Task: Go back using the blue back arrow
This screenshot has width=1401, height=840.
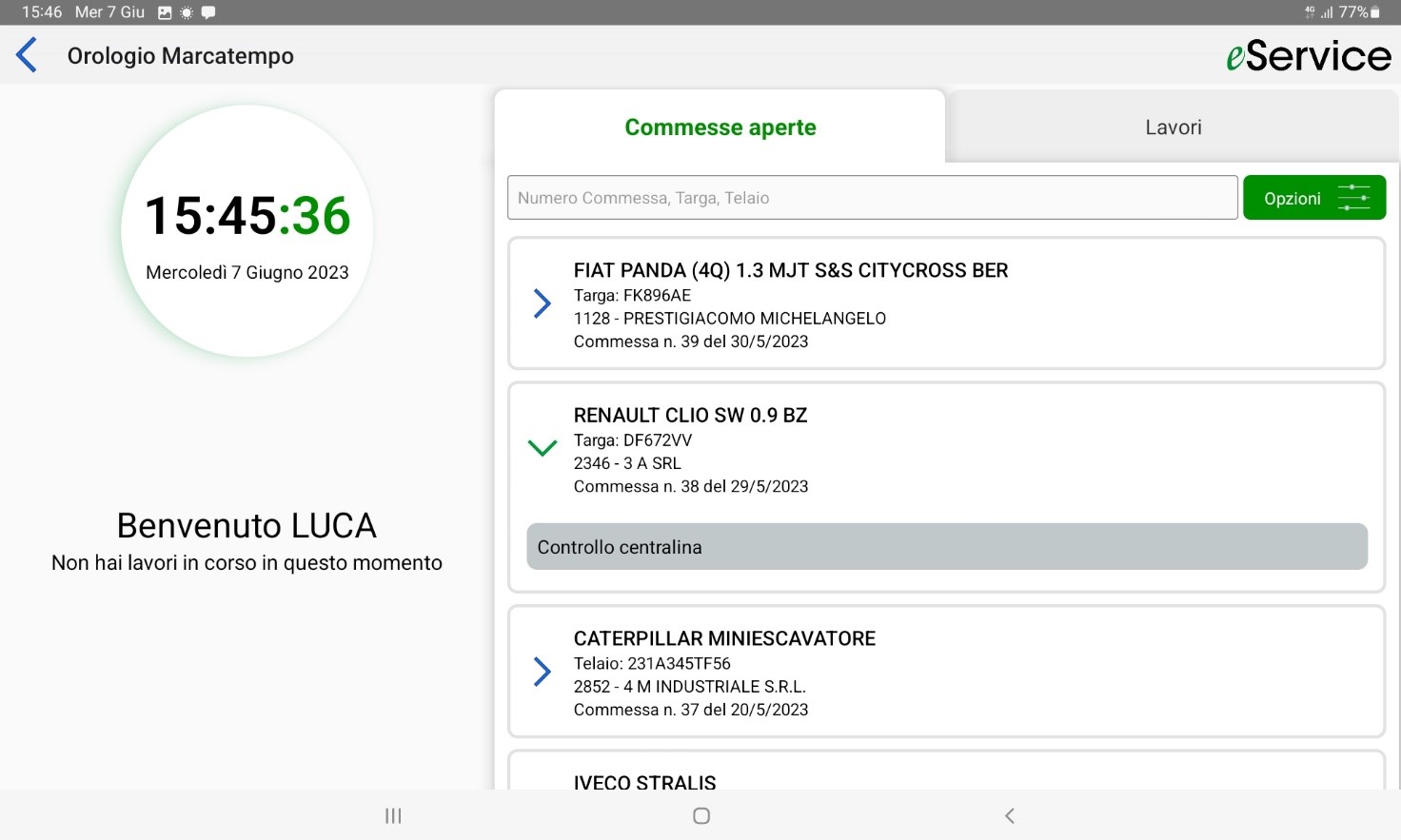Action: pos(27,55)
